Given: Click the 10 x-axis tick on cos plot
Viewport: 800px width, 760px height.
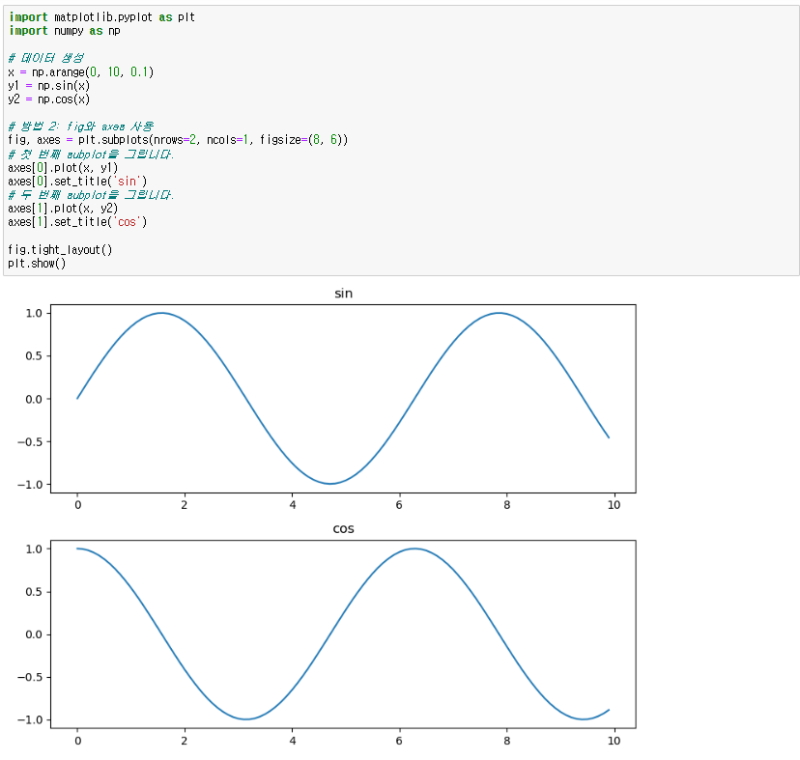Looking at the screenshot, I should [614, 741].
